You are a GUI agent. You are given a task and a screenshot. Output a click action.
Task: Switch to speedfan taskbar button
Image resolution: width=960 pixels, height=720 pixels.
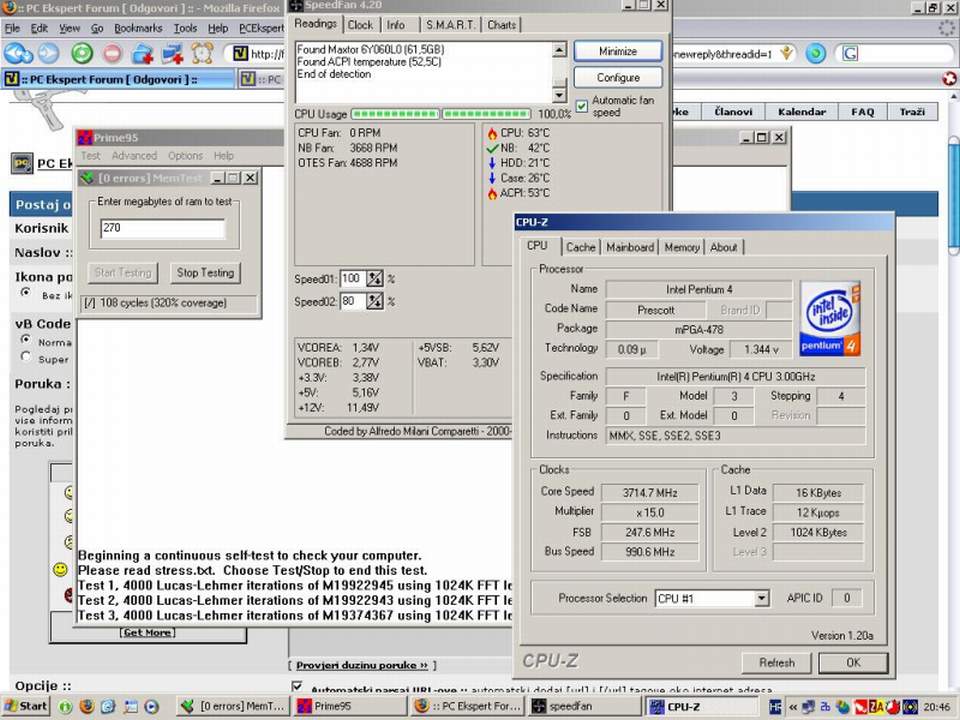point(585,706)
